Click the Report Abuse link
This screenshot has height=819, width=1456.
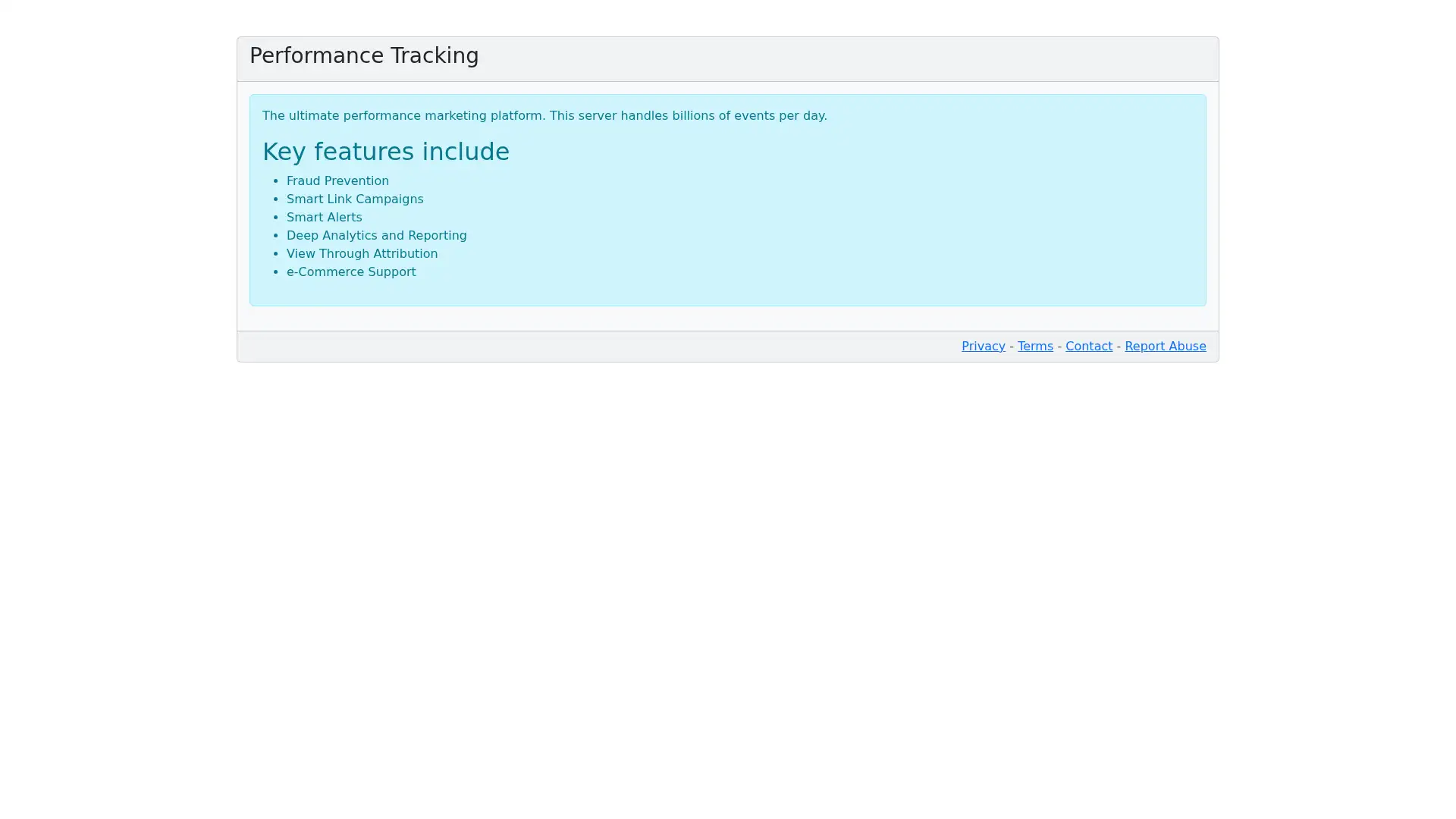tap(1165, 346)
